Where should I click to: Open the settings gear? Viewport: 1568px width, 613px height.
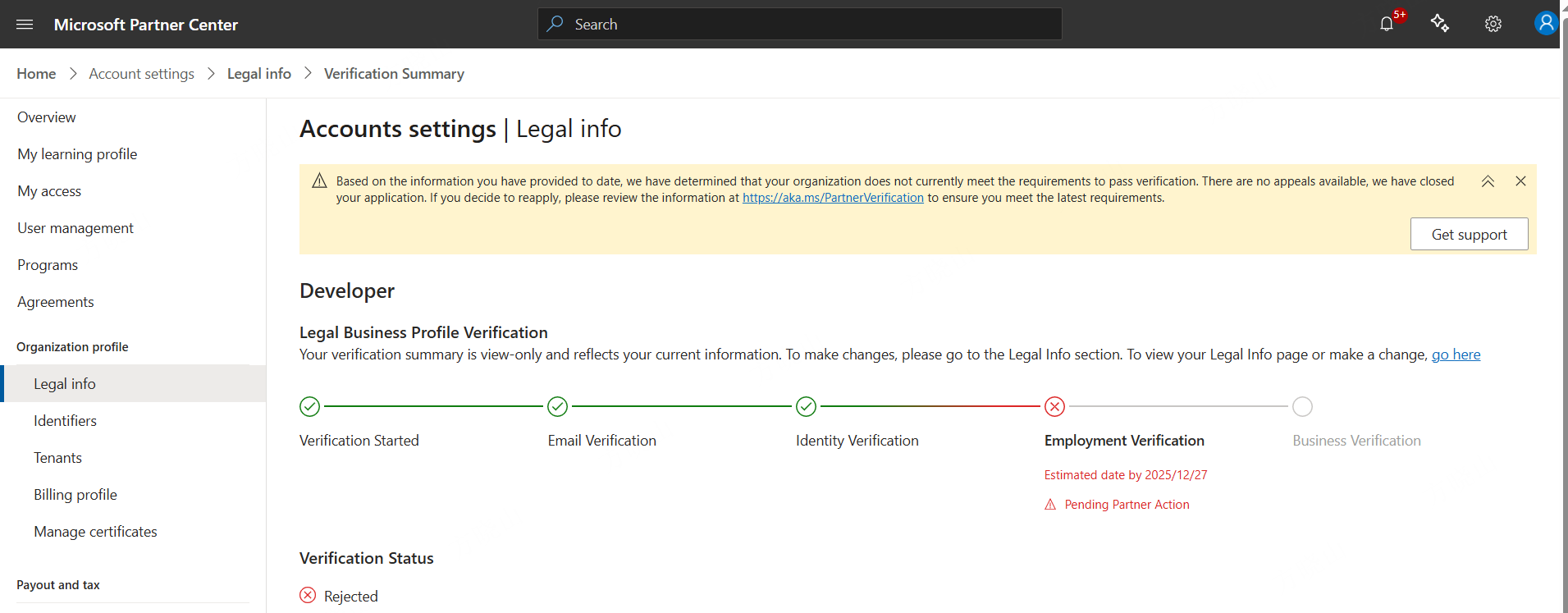tap(1493, 24)
